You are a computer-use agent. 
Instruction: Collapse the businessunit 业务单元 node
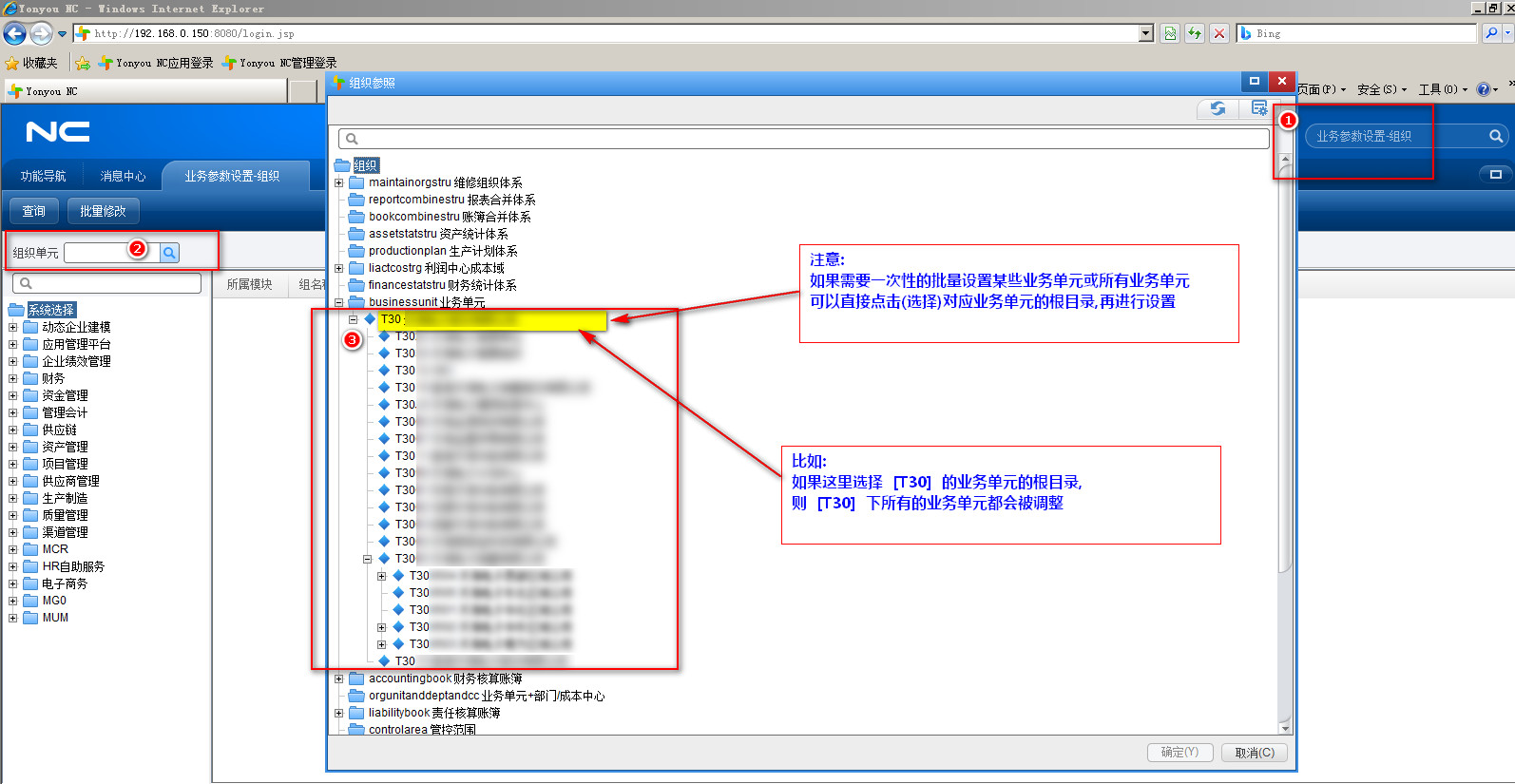pyautogui.click(x=339, y=302)
